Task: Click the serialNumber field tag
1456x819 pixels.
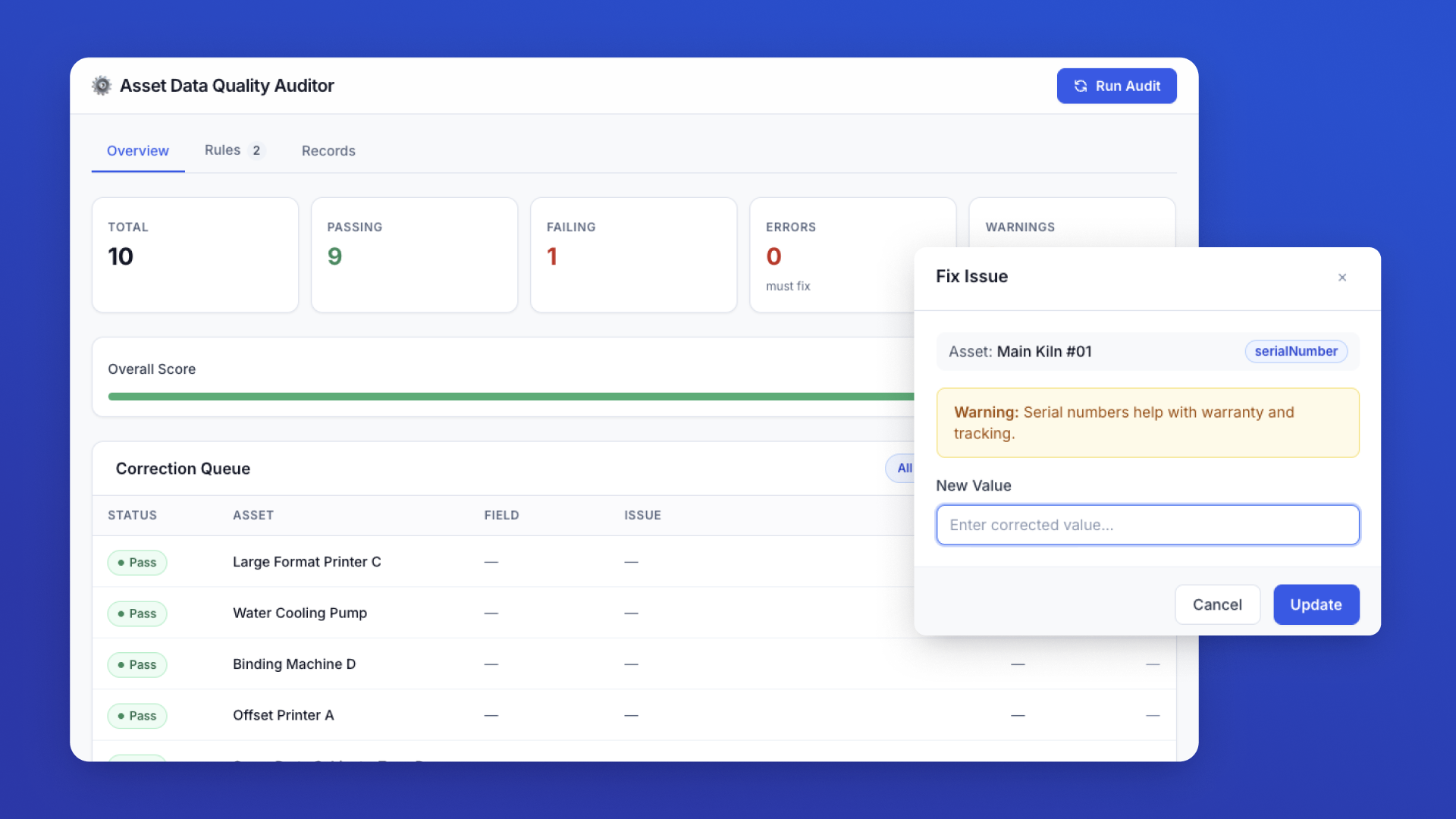Action: pos(1296,351)
